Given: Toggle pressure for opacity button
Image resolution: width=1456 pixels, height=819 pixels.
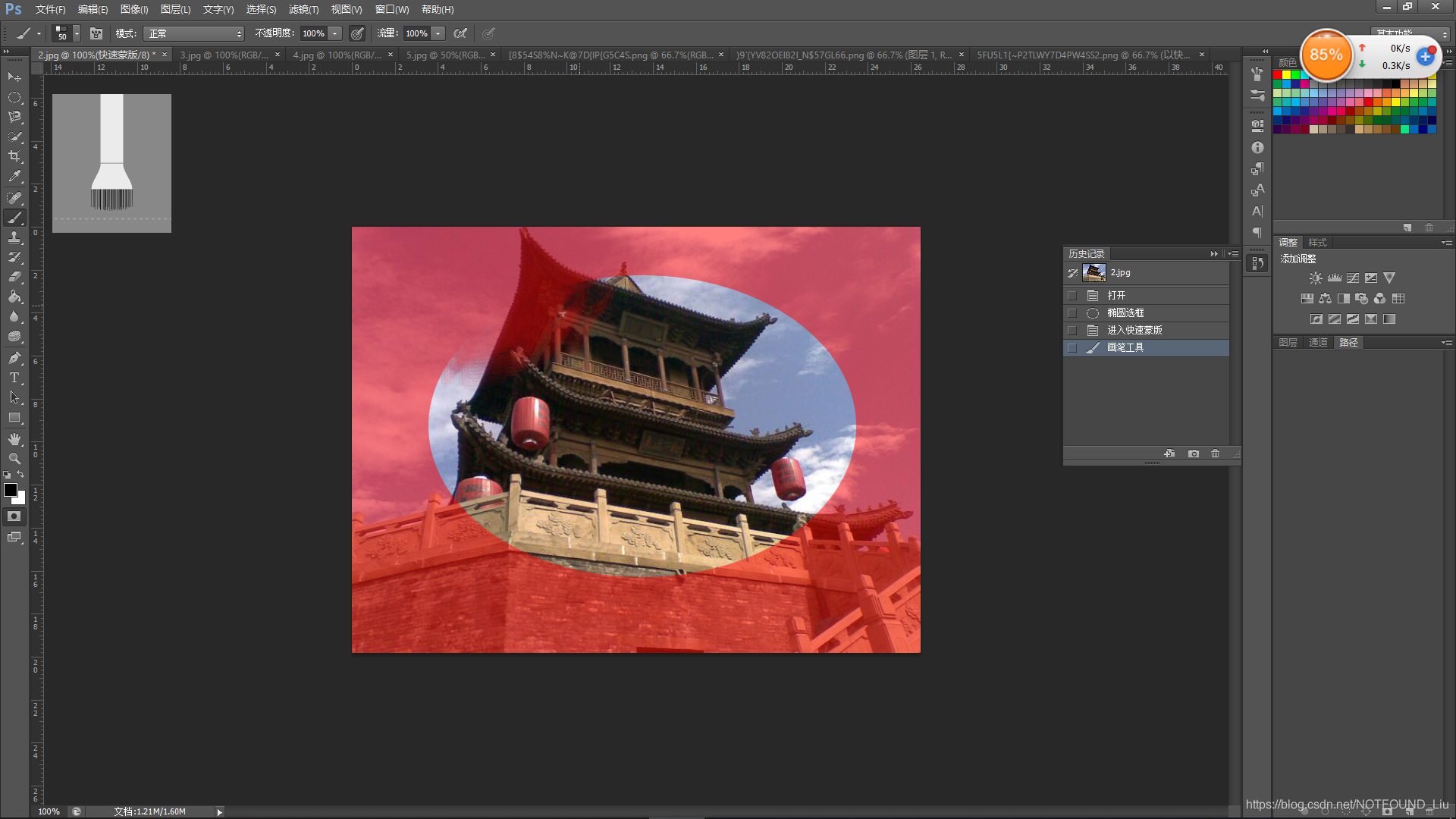Looking at the screenshot, I should coord(357,33).
